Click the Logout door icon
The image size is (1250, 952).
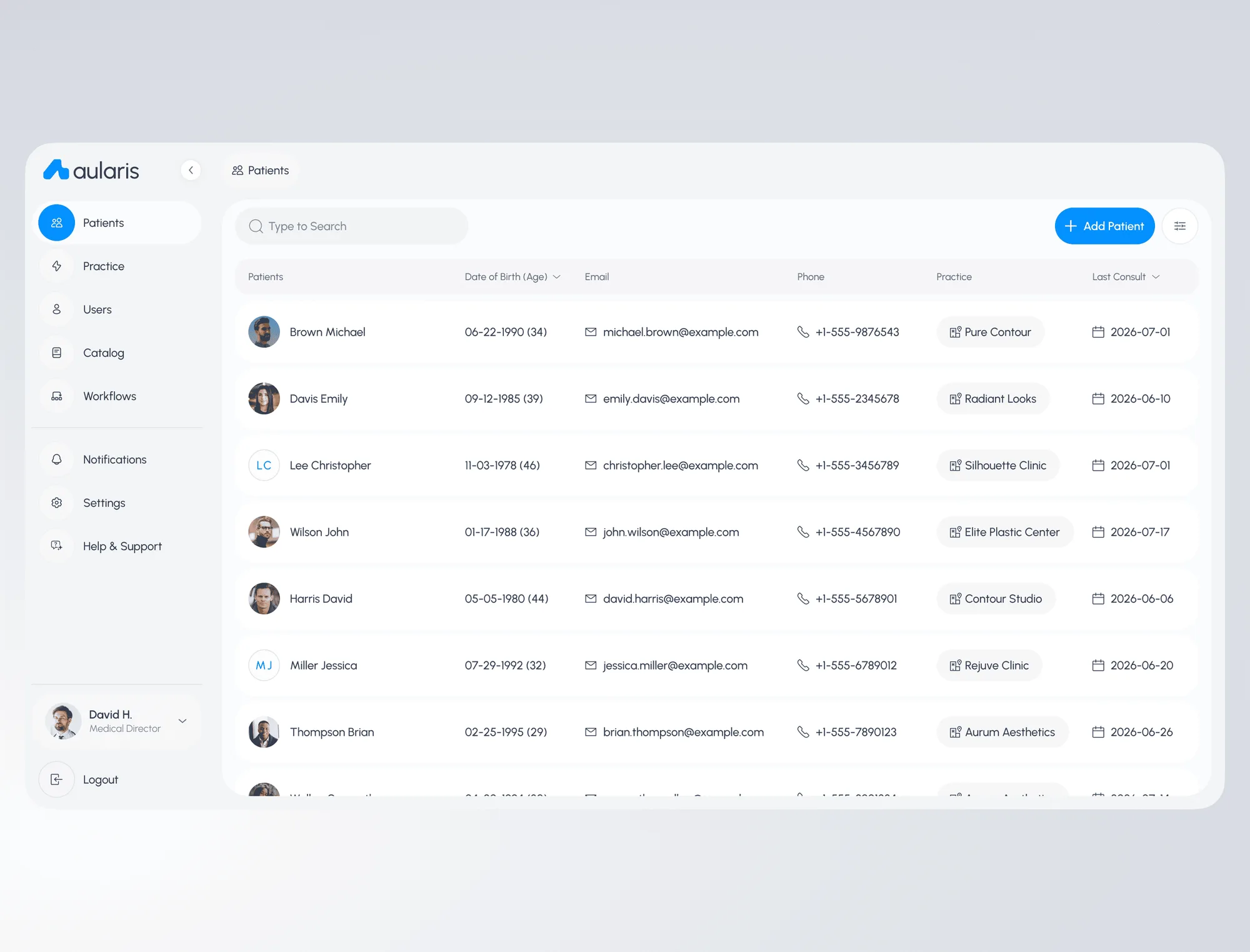(x=57, y=779)
